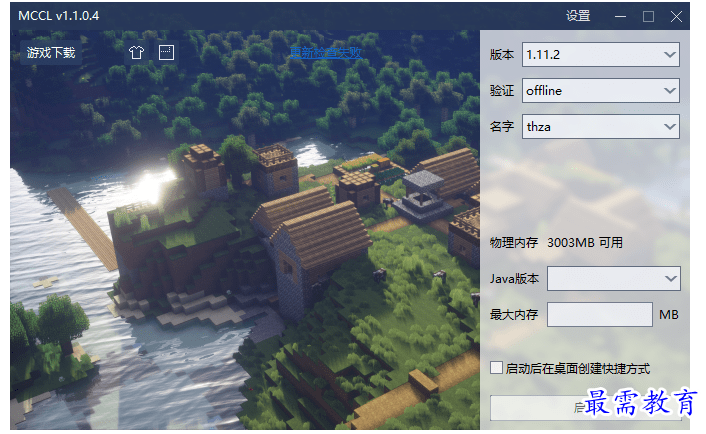
Task: Open the skin (shirt) icon
Action: pos(136,53)
